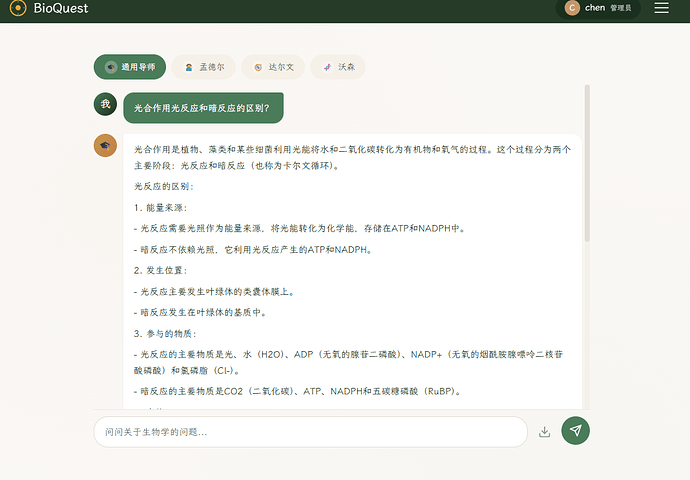Click the heading 光反应的区别:

[164, 187]
